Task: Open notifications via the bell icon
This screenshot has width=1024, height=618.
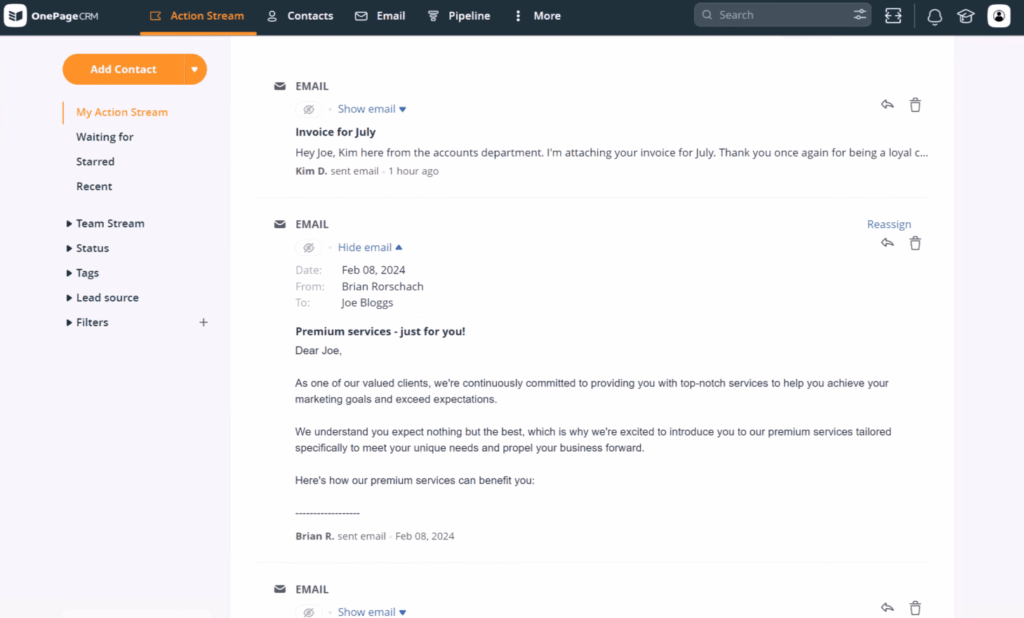Action: coord(934,16)
